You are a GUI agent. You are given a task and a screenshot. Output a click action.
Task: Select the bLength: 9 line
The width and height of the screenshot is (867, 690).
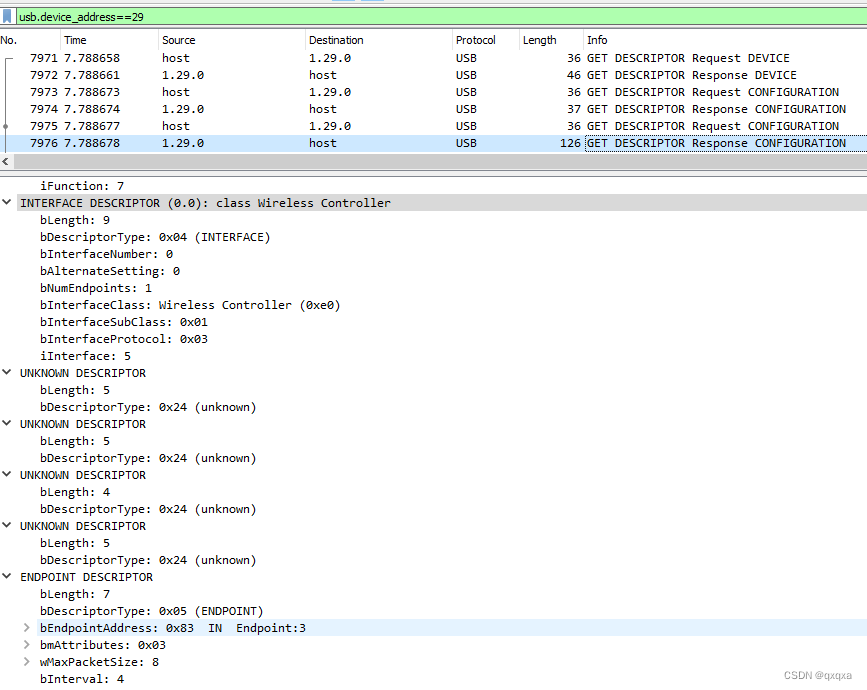click(x=75, y=220)
